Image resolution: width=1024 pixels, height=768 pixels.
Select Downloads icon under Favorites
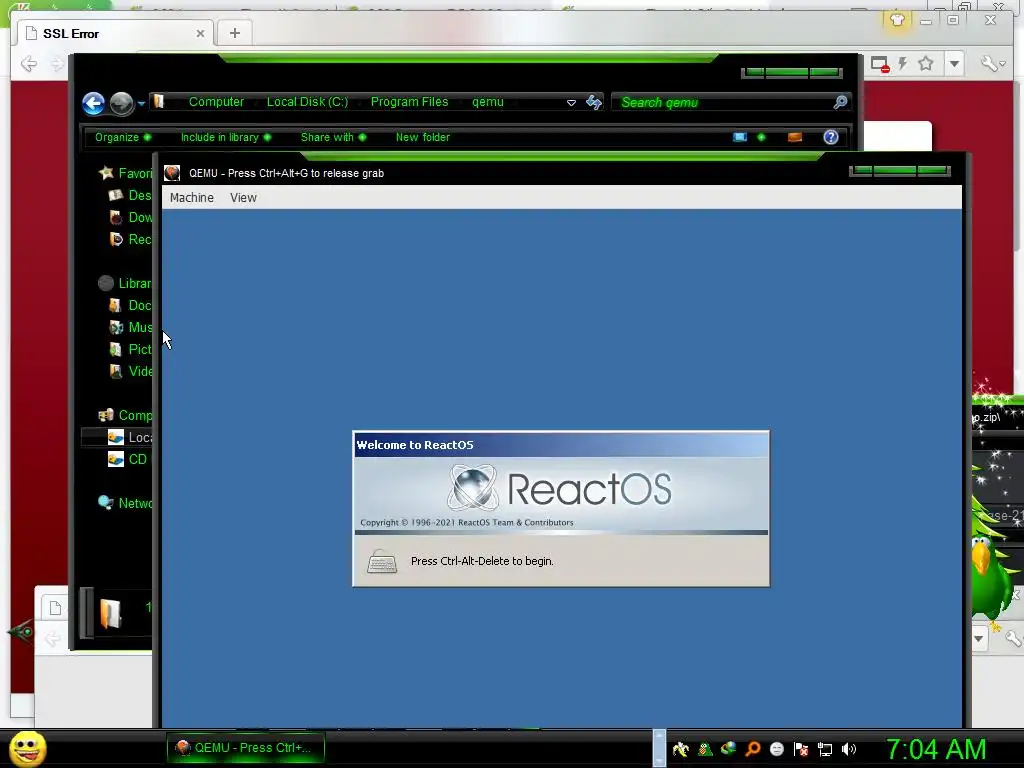(116, 217)
